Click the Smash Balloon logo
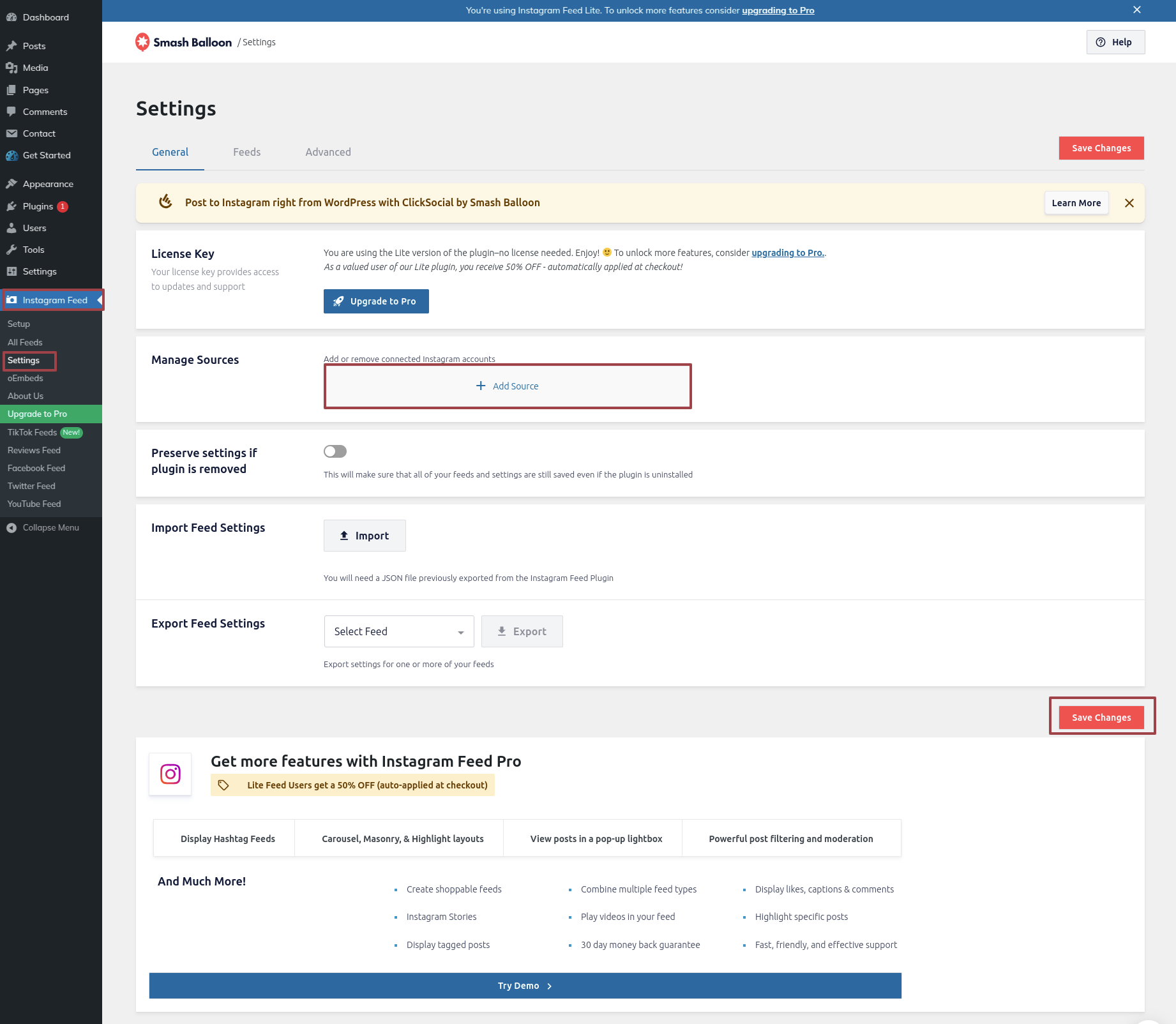The width and height of the screenshot is (1176, 1024). click(x=183, y=42)
